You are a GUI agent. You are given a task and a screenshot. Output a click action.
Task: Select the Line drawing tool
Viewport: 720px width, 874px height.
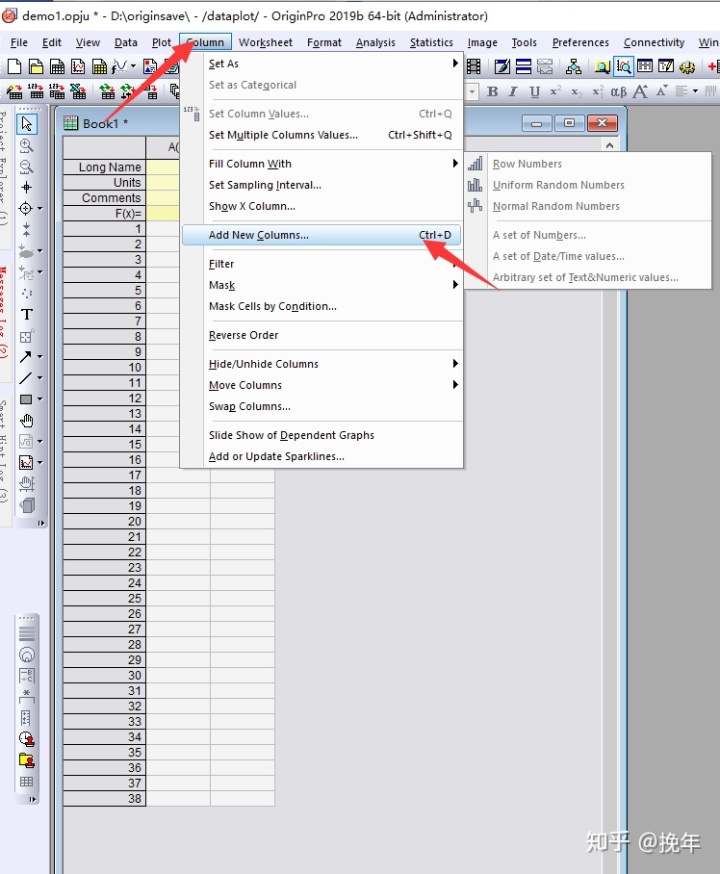pos(25,378)
